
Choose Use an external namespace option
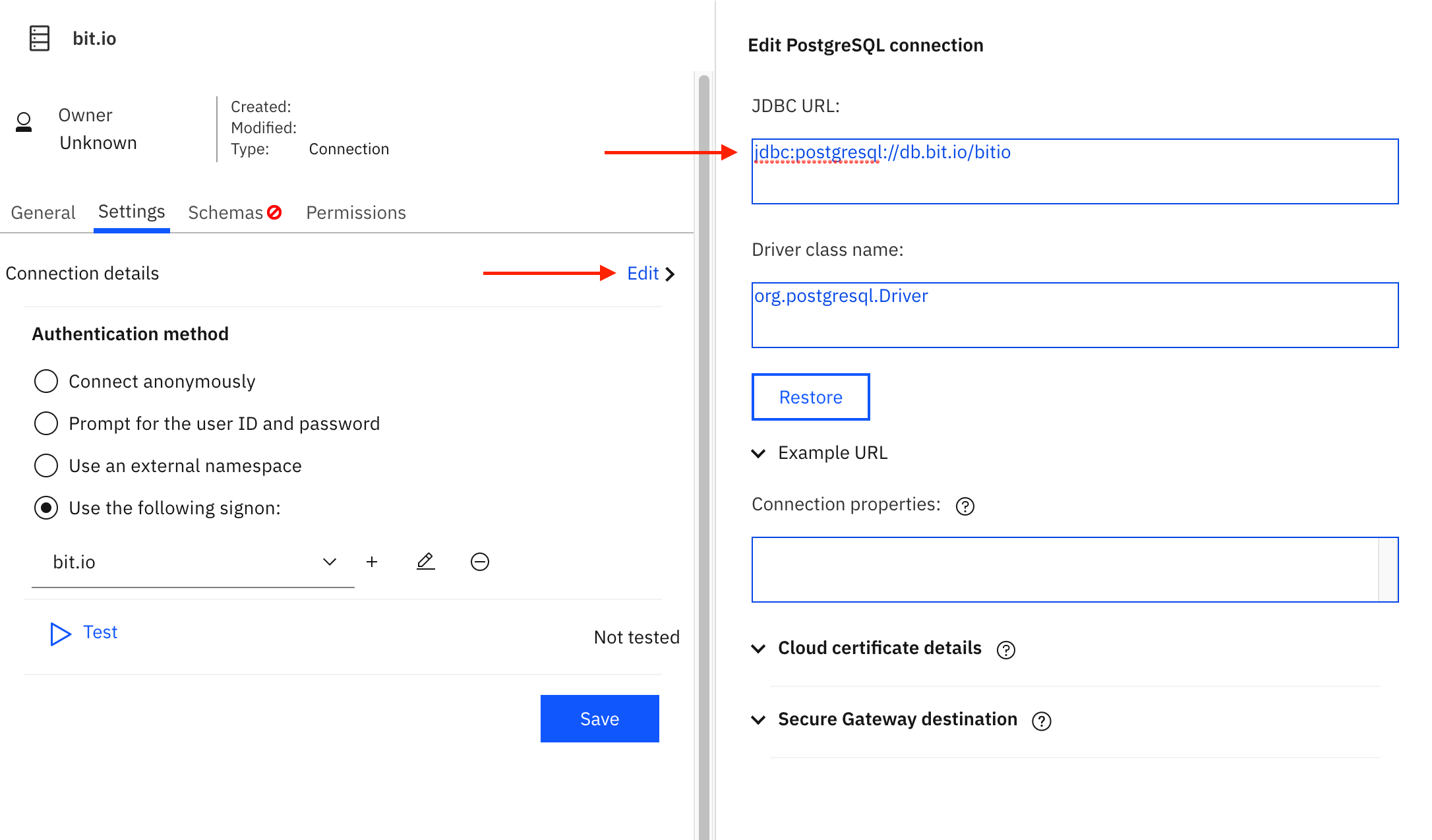pos(46,465)
